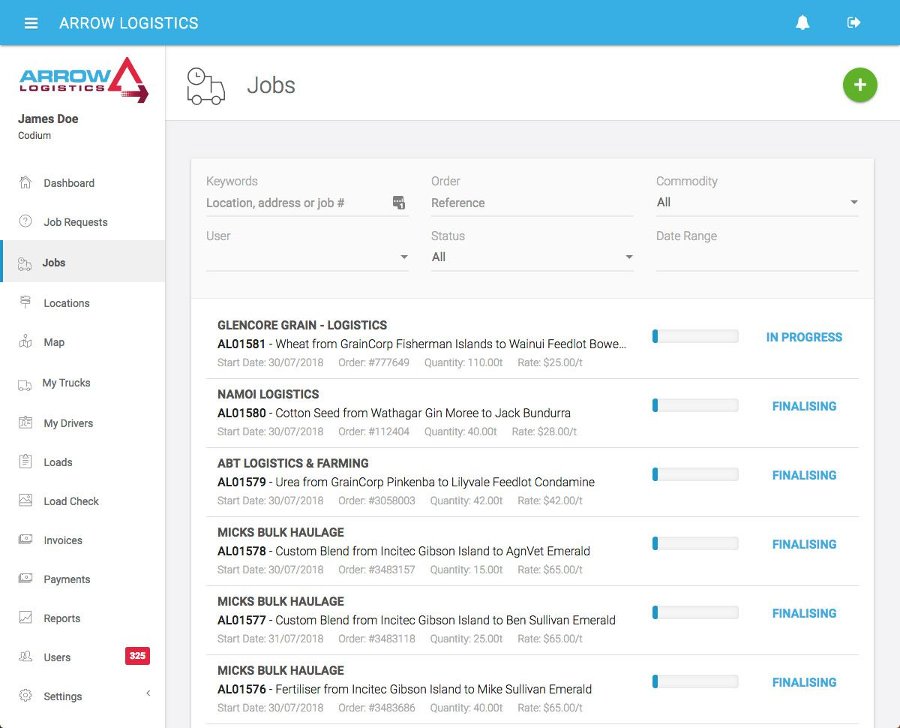Image resolution: width=900 pixels, height=728 pixels.
Task: Click the 325 Users badge
Action: point(137,656)
